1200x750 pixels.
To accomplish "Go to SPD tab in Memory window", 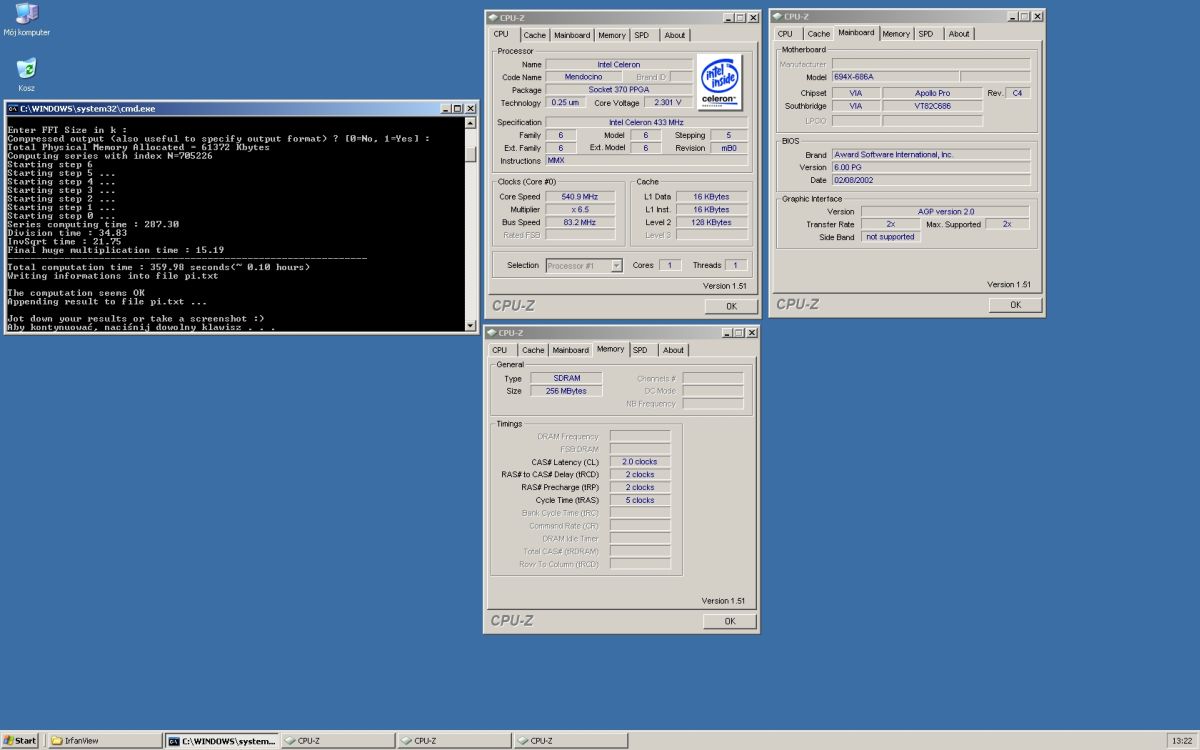I will pos(640,351).
